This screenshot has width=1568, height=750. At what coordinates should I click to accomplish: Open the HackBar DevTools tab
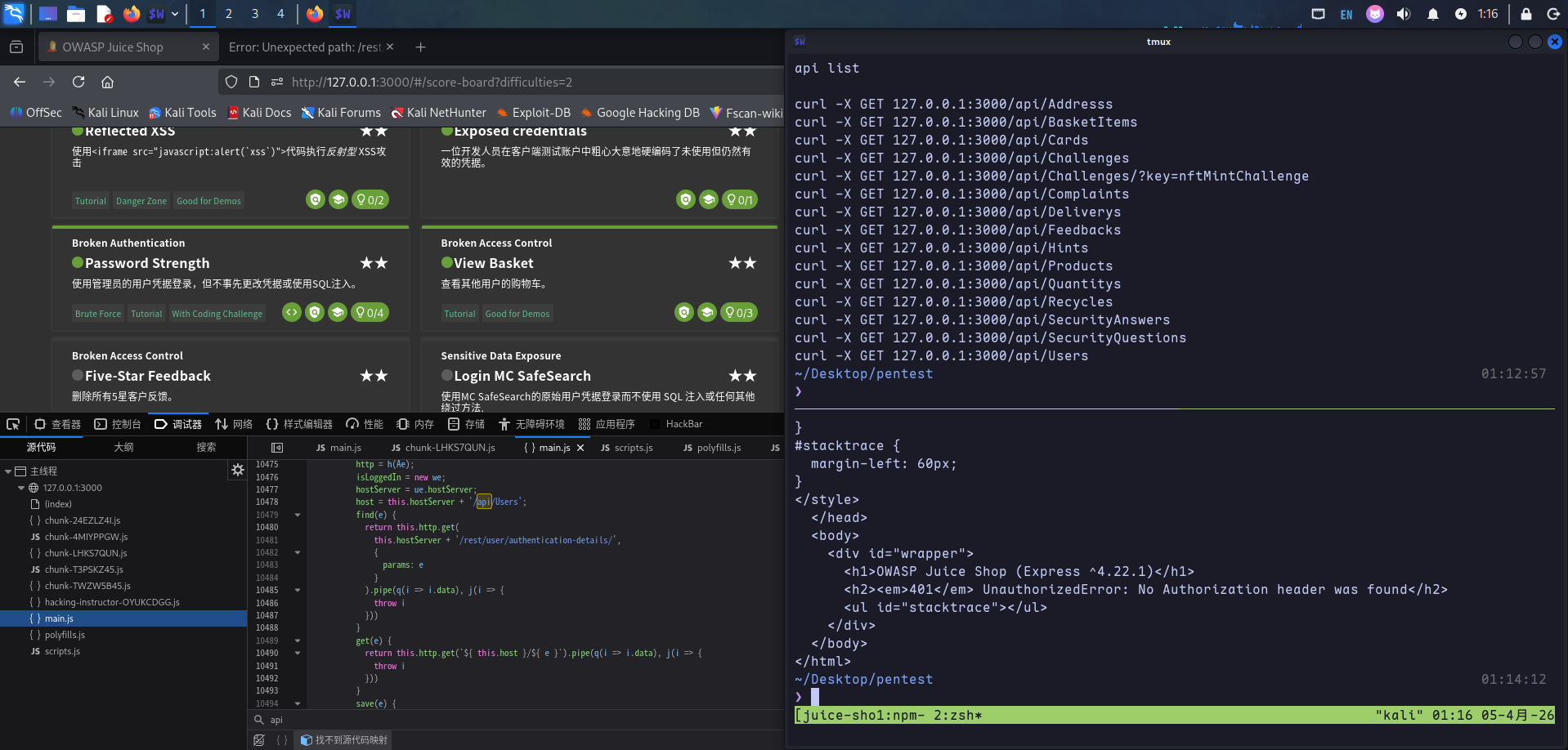(x=677, y=424)
